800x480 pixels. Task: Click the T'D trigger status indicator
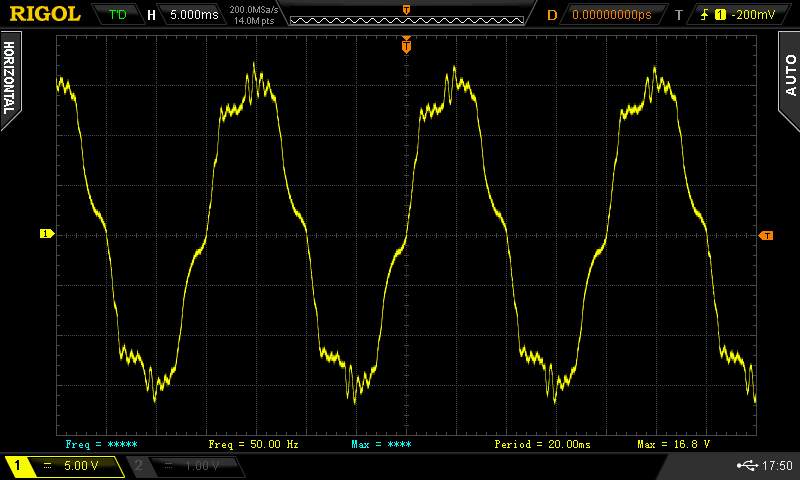(117, 15)
